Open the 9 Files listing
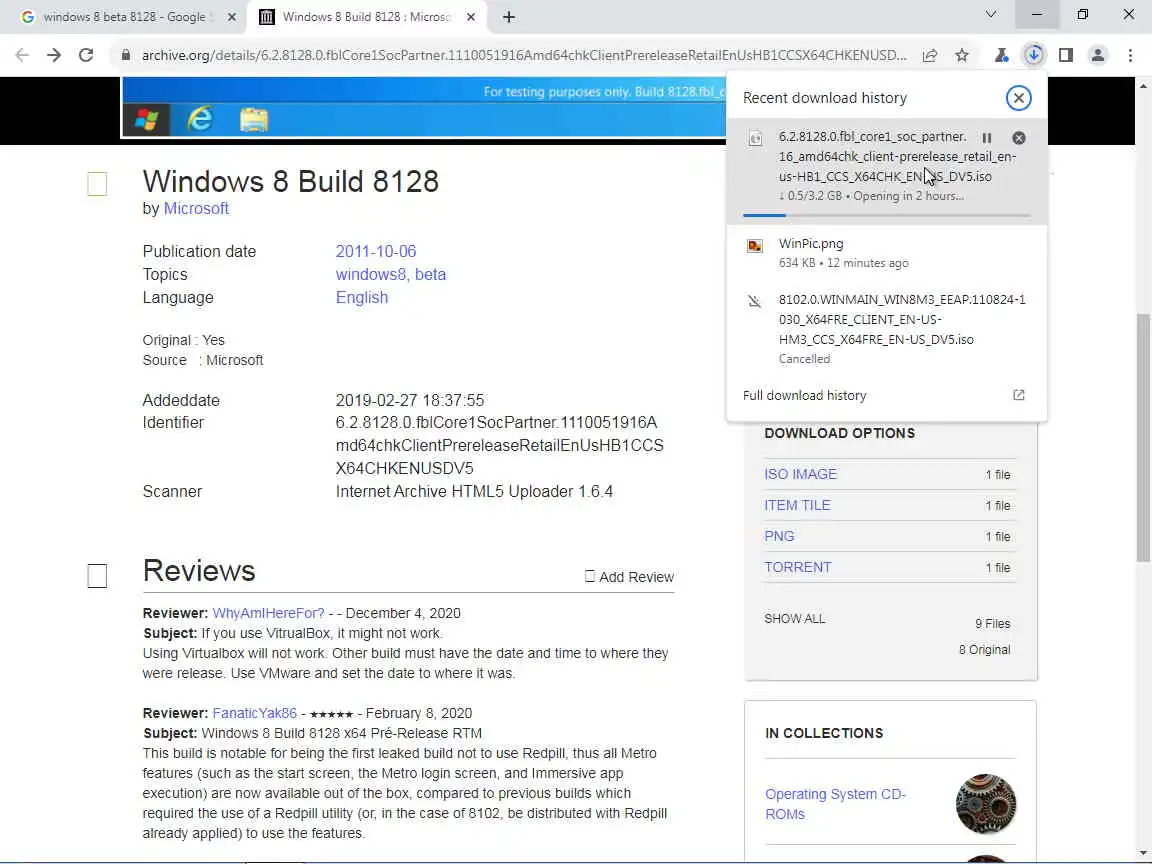The height and width of the screenshot is (864, 1152). click(x=993, y=624)
